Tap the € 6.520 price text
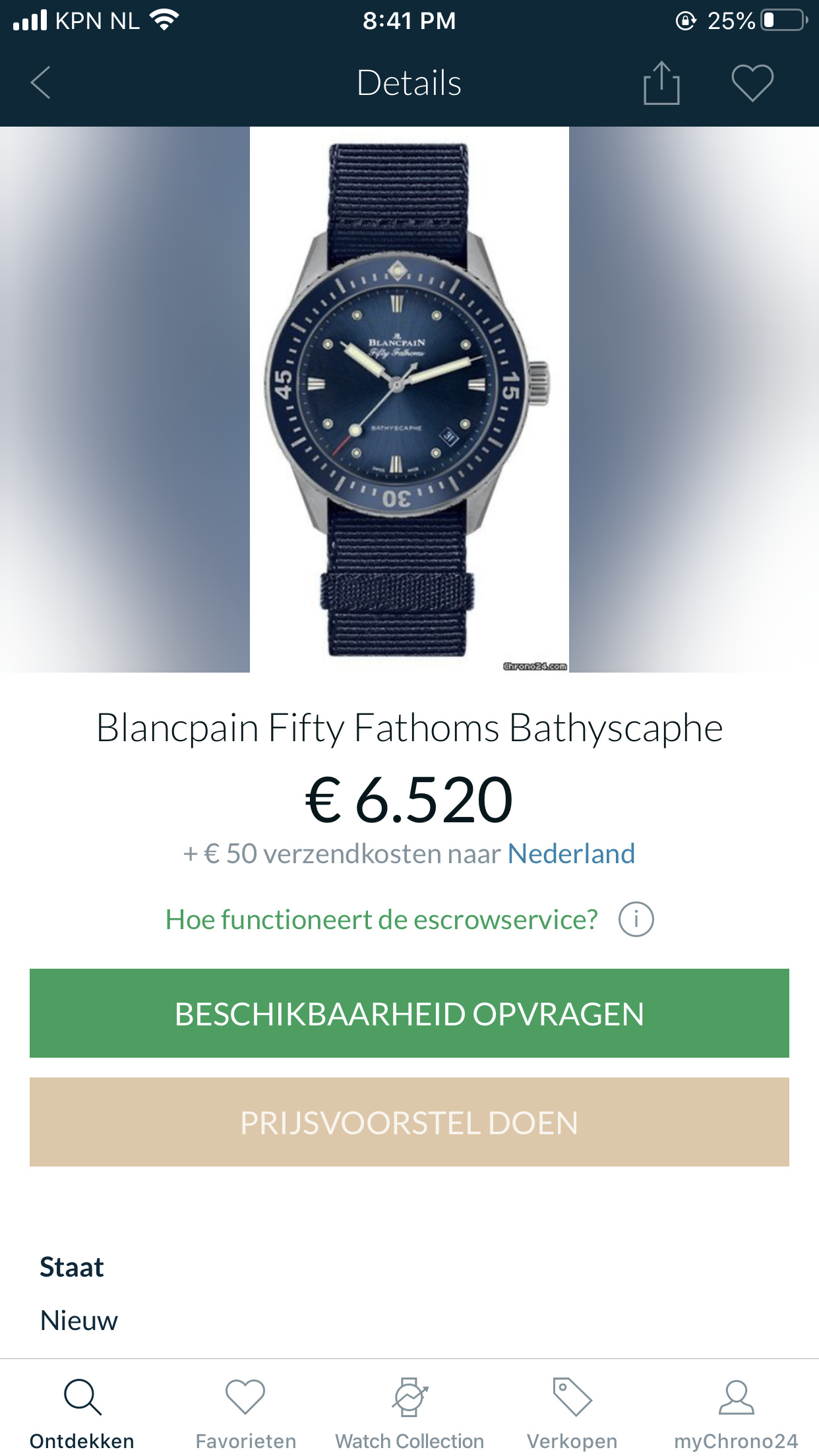The image size is (819, 1456). (409, 800)
